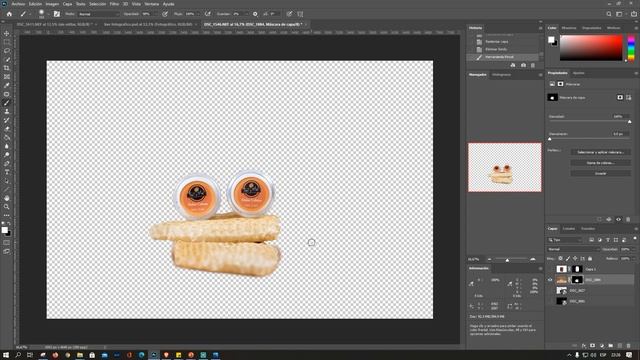Open the Ventana menu

point(151,4)
